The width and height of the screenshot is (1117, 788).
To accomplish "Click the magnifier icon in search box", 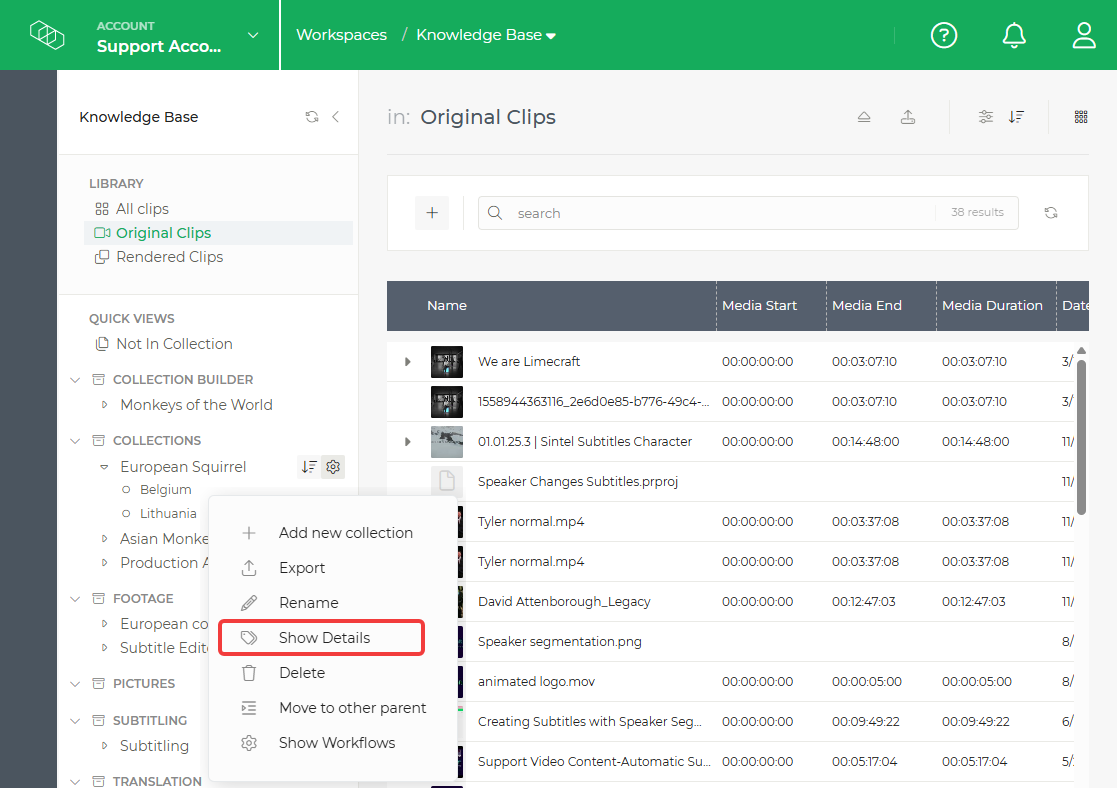I will coord(495,213).
